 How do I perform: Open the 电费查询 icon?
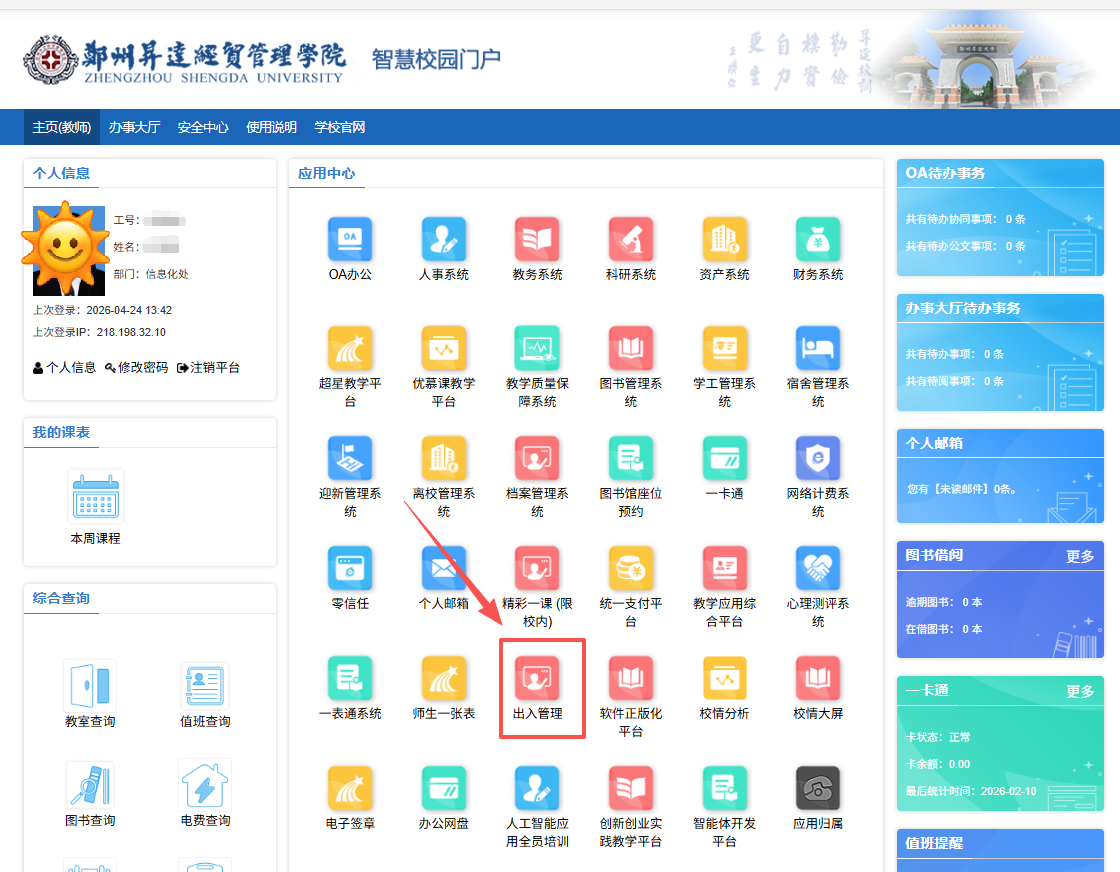pyautogui.click(x=205, y=785)
